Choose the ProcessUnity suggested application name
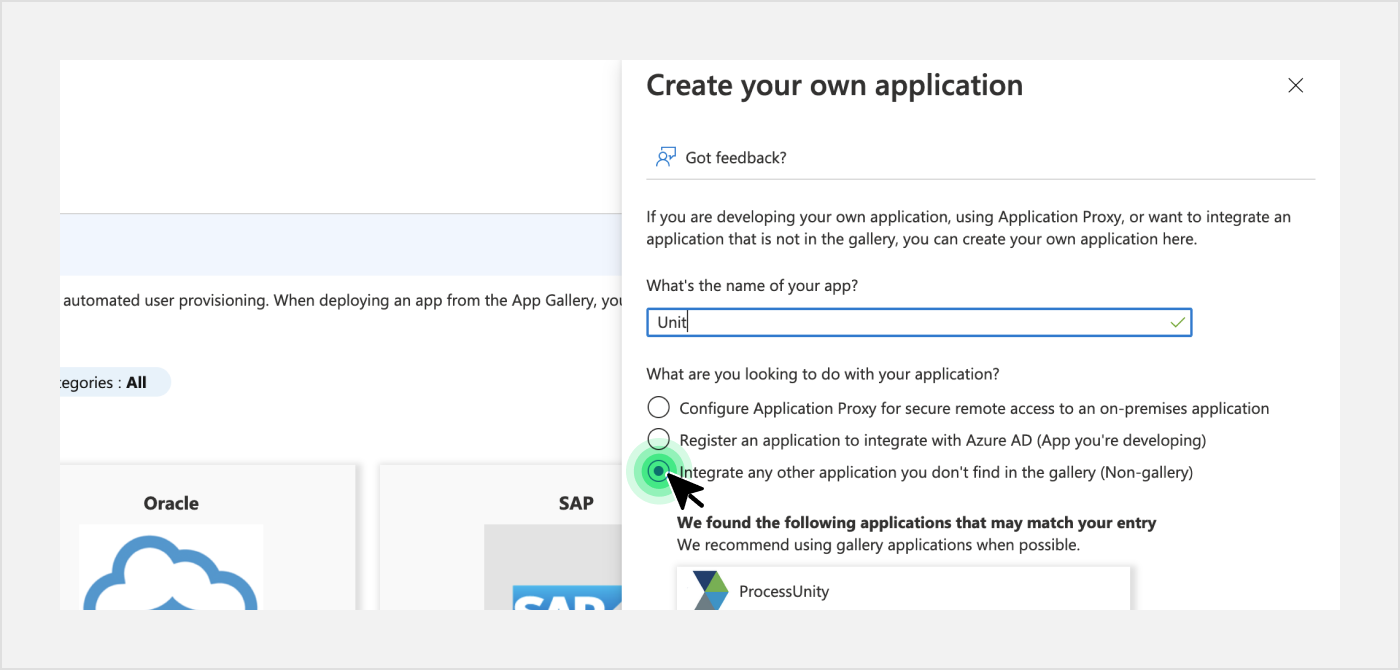1400x670 pixels. click(784, 591)
